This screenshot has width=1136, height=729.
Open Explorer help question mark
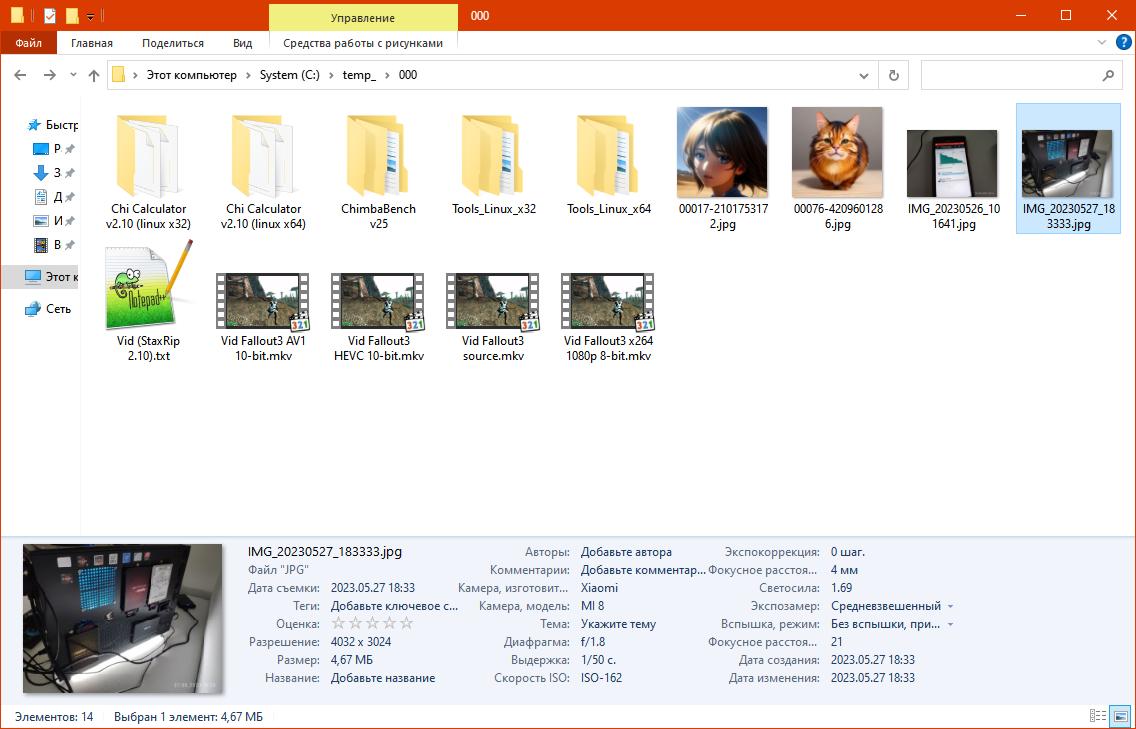[x=1124, y=42]
